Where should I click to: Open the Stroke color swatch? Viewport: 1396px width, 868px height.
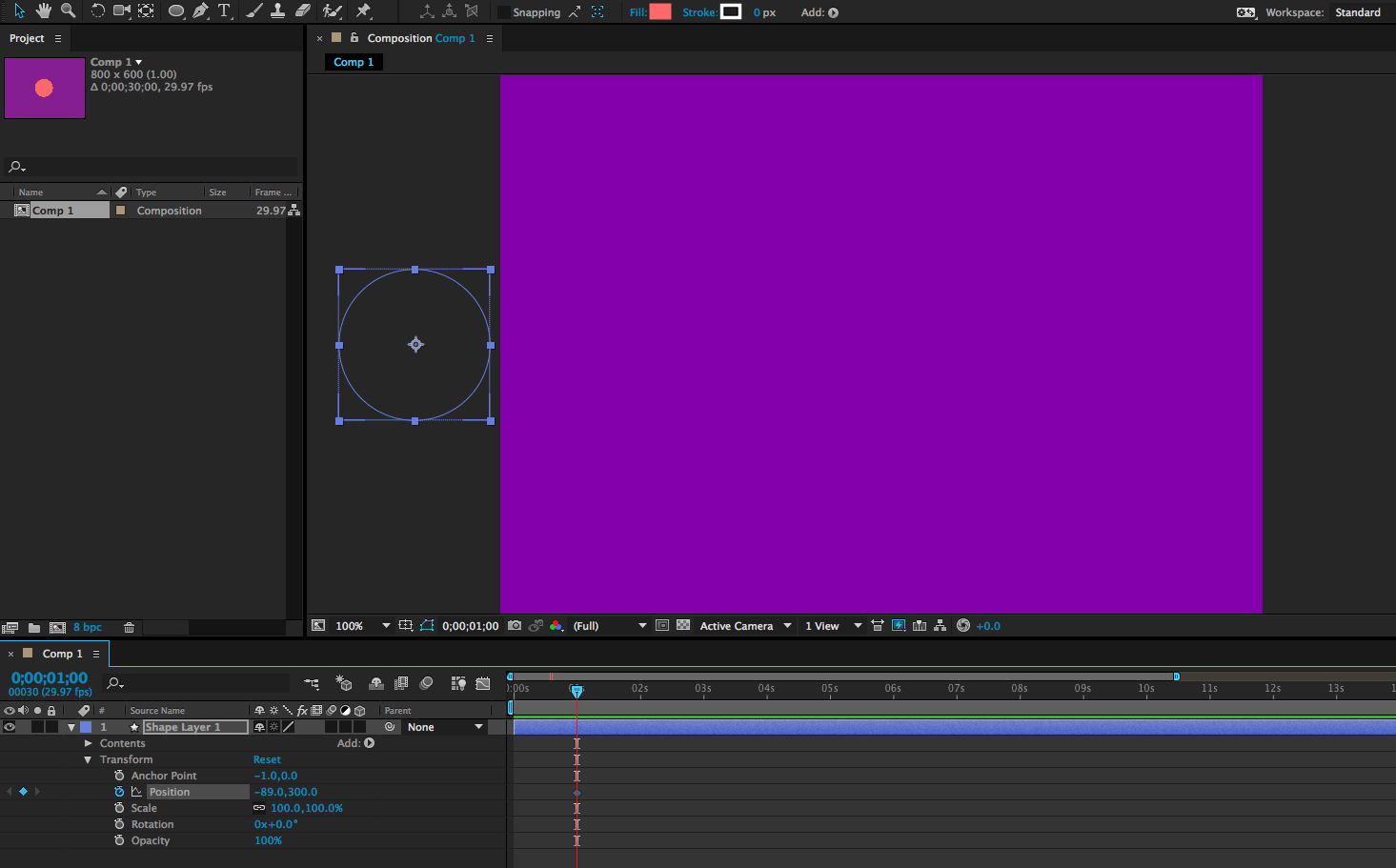[x=731, y=11]
